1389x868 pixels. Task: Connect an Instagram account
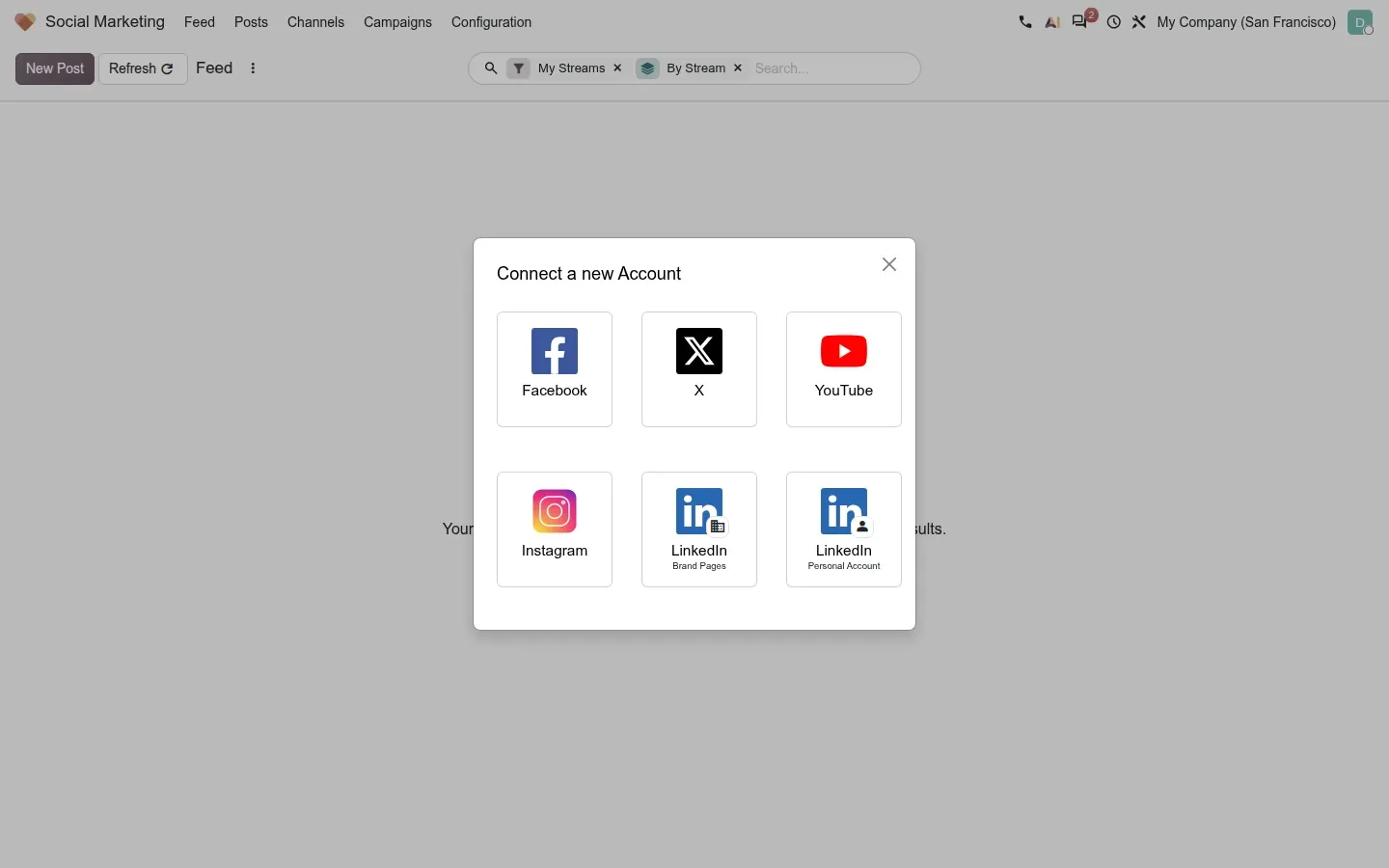(555, 529)
